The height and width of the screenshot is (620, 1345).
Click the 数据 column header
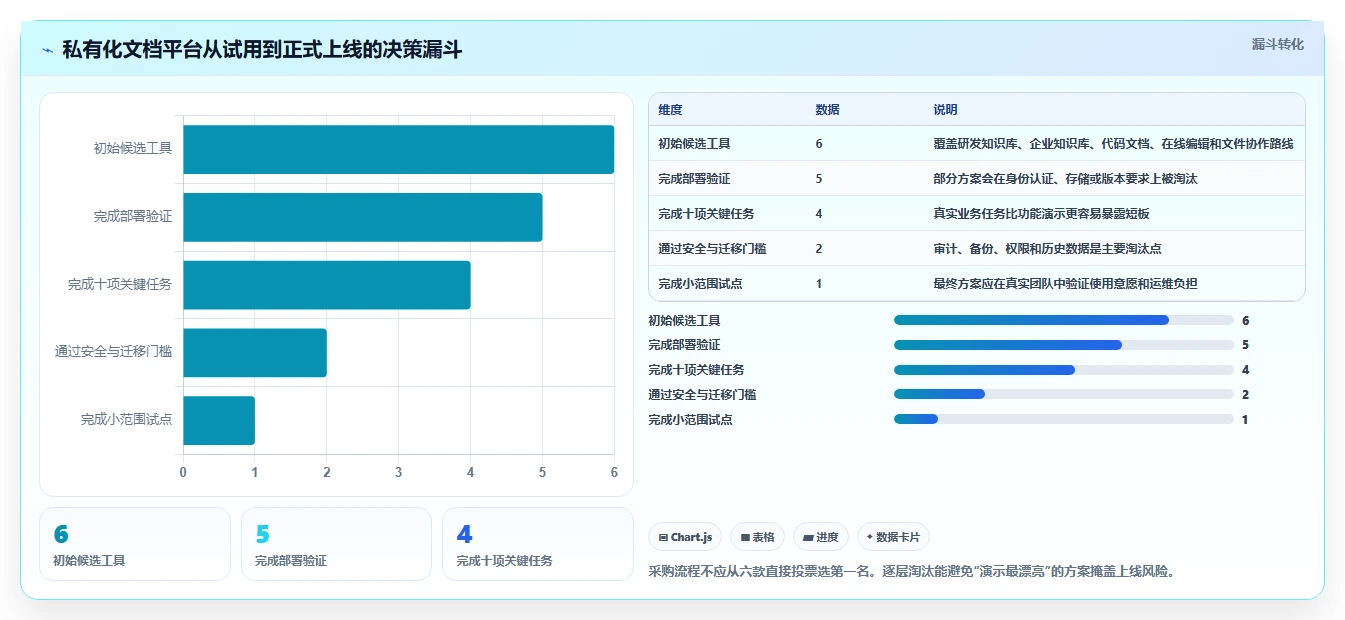827,109
